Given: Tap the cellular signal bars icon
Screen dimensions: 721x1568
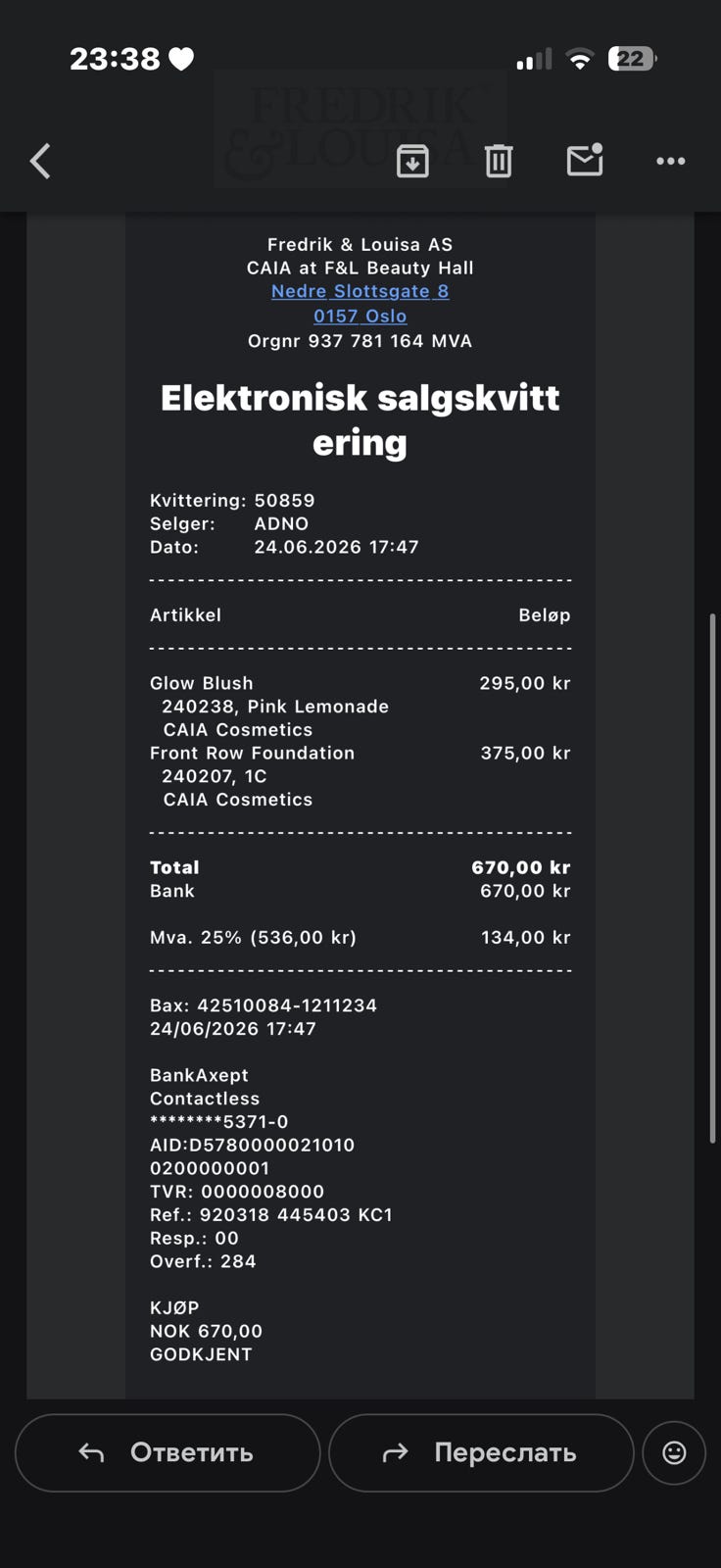Looking at the screenshot, I should click(x=534, y=60).
